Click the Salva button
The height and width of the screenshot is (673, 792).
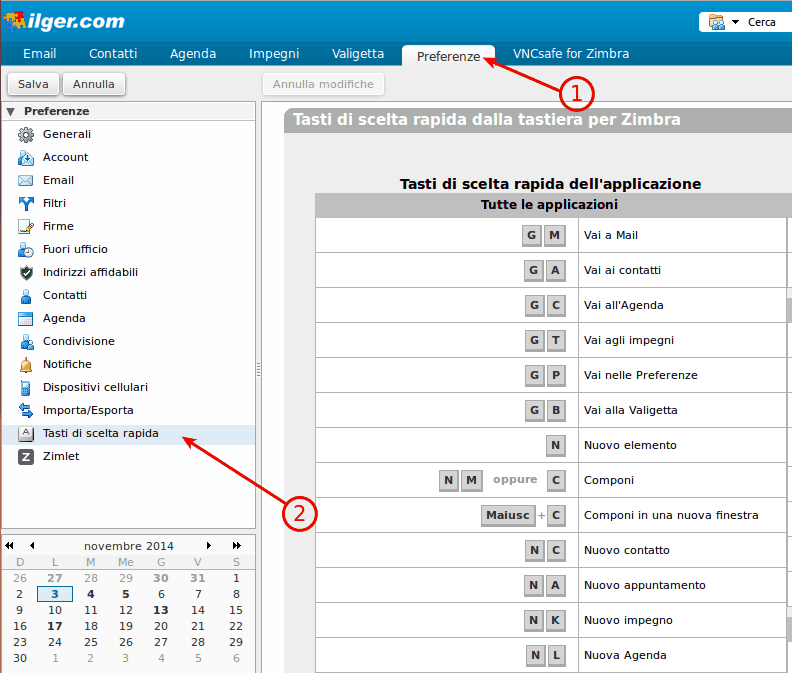pyautogui.click(x=33, y=84)
